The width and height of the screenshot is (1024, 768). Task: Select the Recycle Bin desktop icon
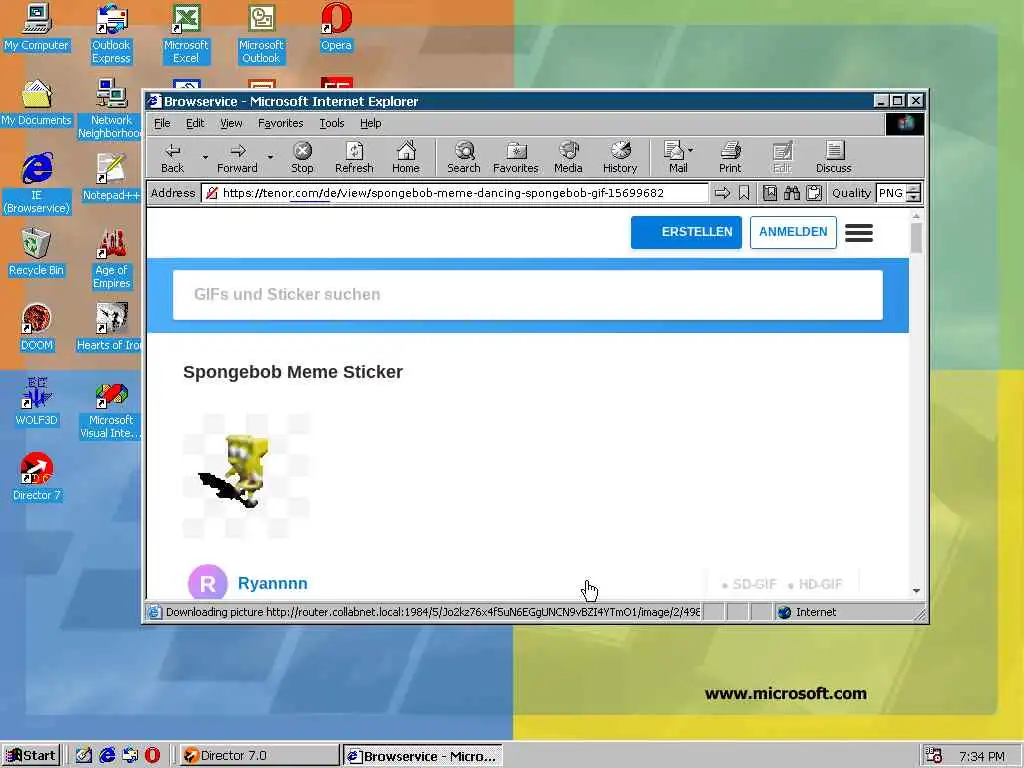36,253
